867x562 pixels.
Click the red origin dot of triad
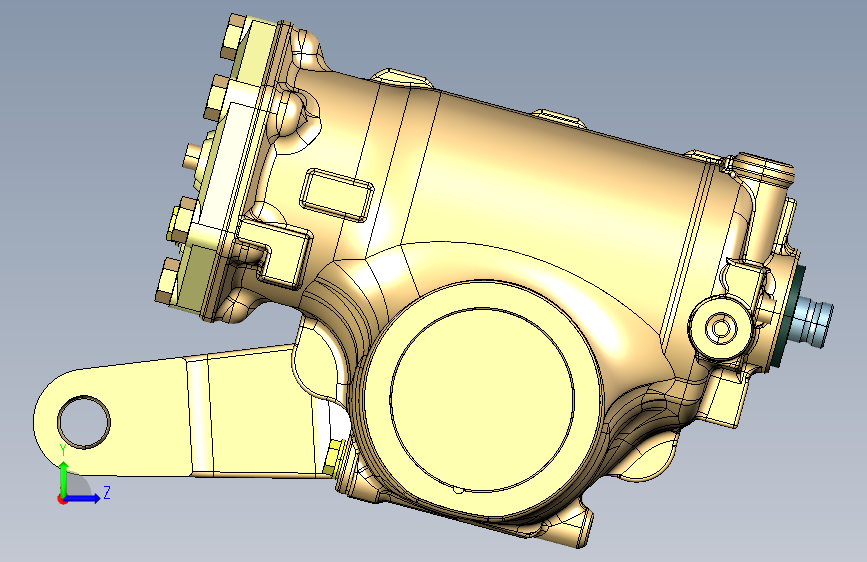pyautogui.click(x=61, y=499)
